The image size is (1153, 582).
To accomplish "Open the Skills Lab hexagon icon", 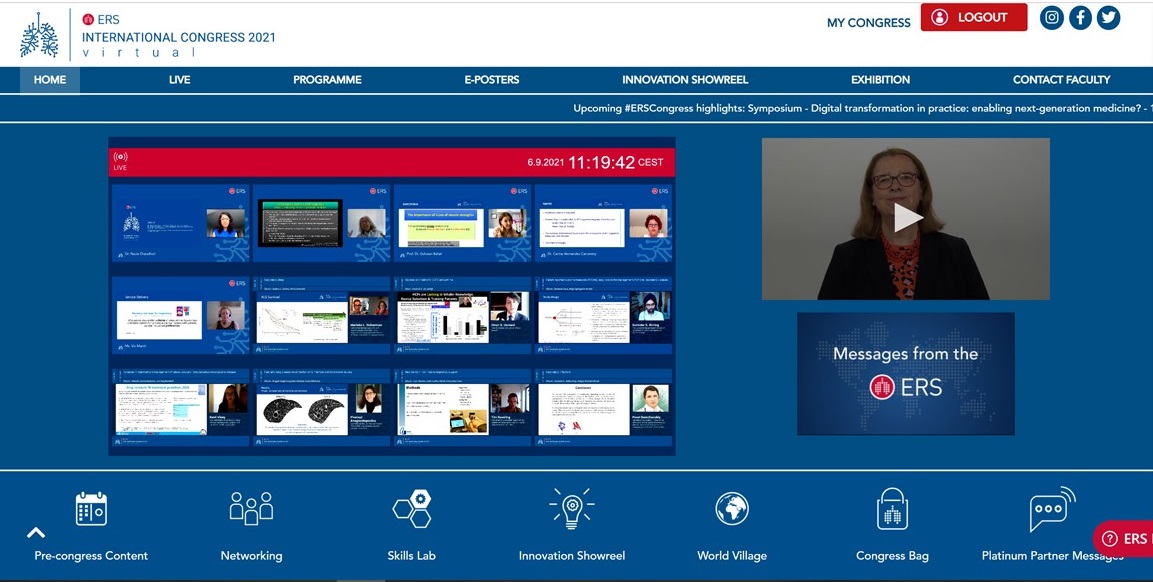I will (x=412, y=508).
